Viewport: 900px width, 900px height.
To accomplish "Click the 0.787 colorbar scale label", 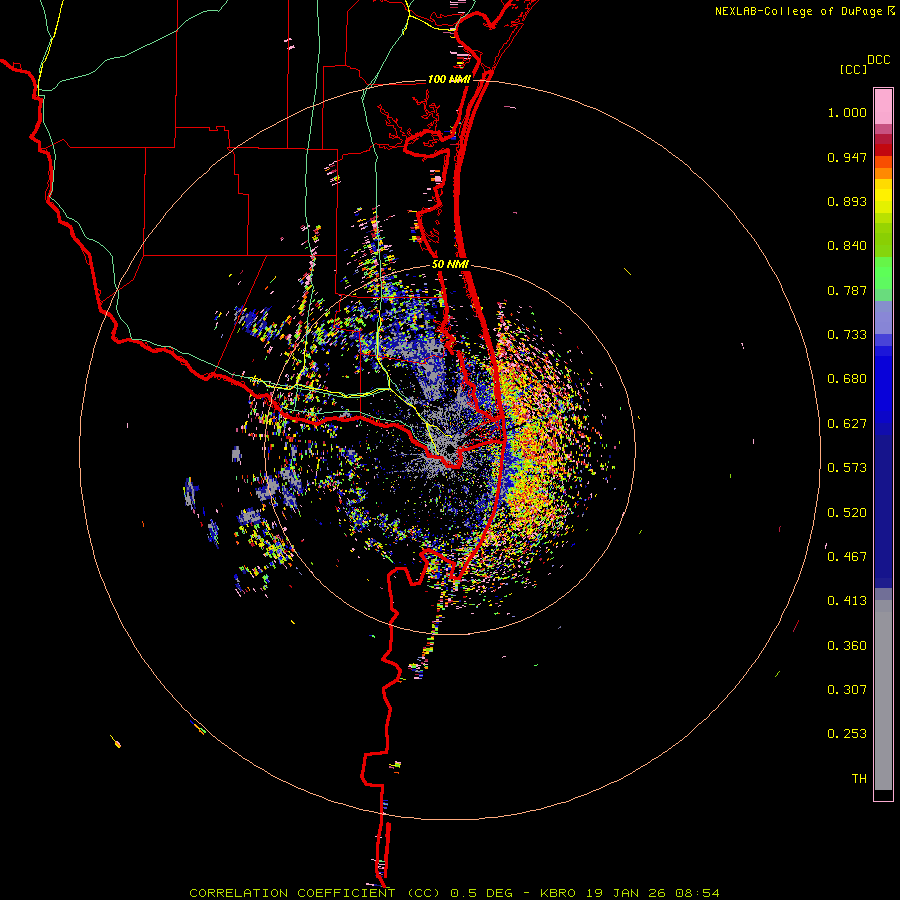I will [x=847, y=290].
